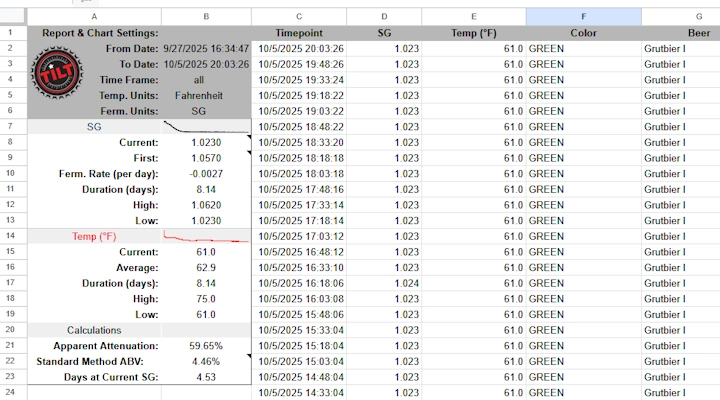The image size is (720, 400).
Task: Click the 'Report & Chart Settings:' label
Action: (100, 33)
